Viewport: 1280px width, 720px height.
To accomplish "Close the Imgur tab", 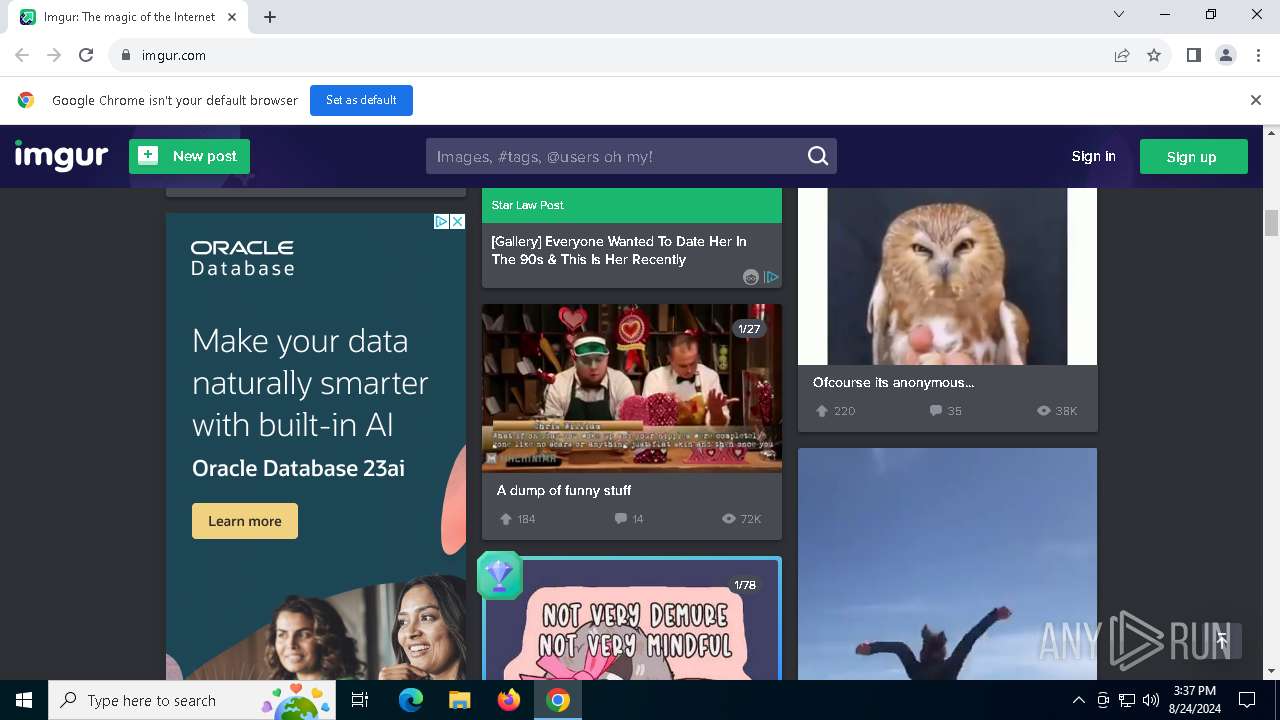I will (x=233, y=17).
